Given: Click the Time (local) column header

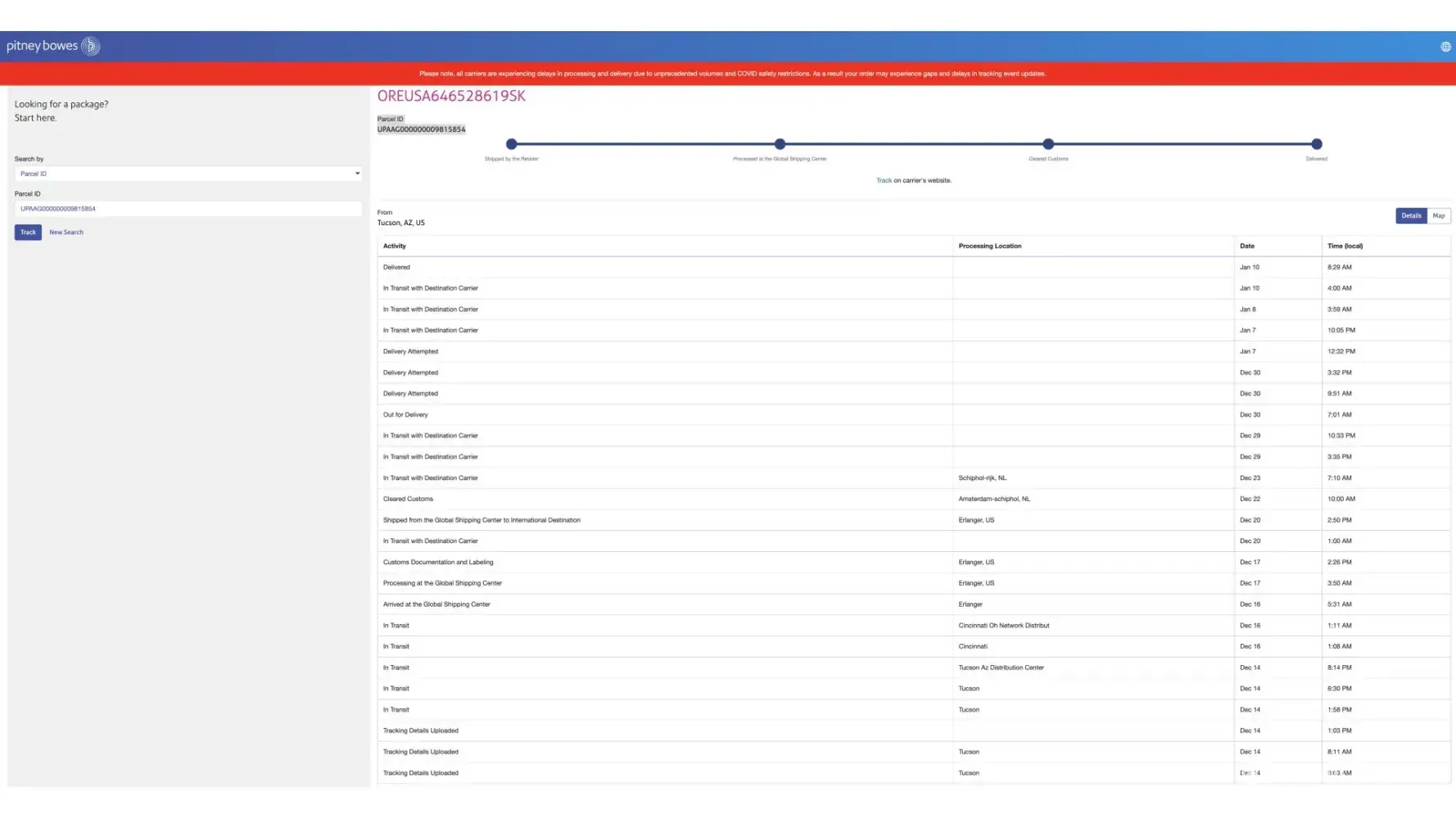Looking at the screenshot, I should click(1345, 246).
